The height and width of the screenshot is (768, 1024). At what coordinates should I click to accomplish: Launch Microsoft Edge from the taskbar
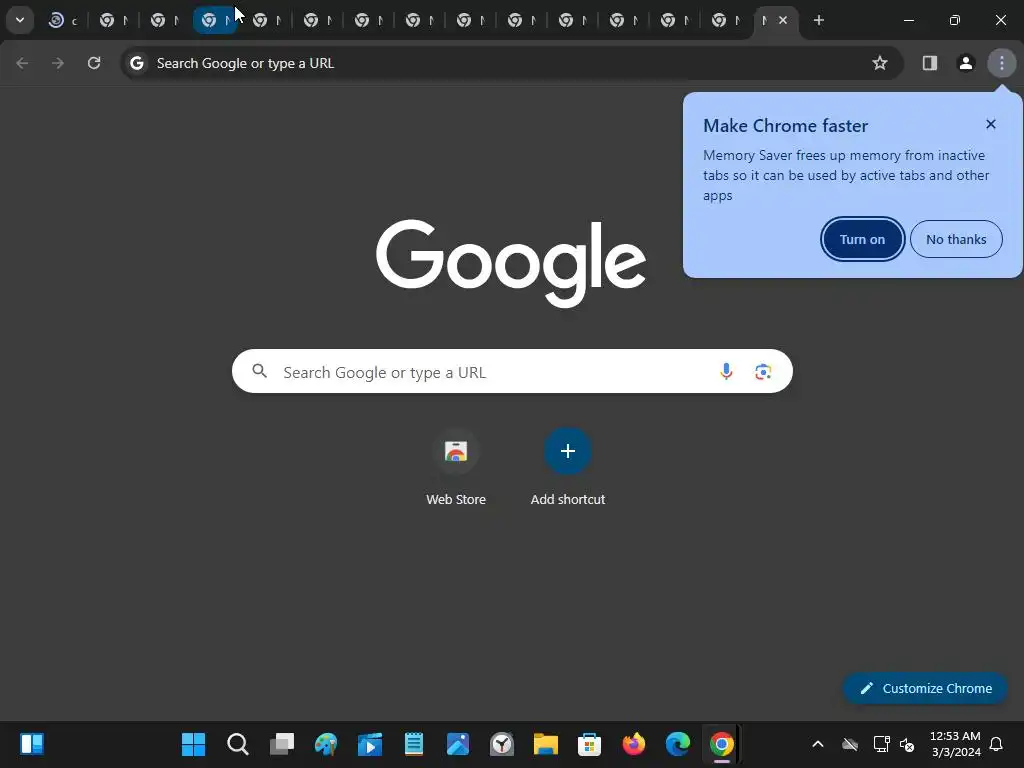(x=677, y=744)
